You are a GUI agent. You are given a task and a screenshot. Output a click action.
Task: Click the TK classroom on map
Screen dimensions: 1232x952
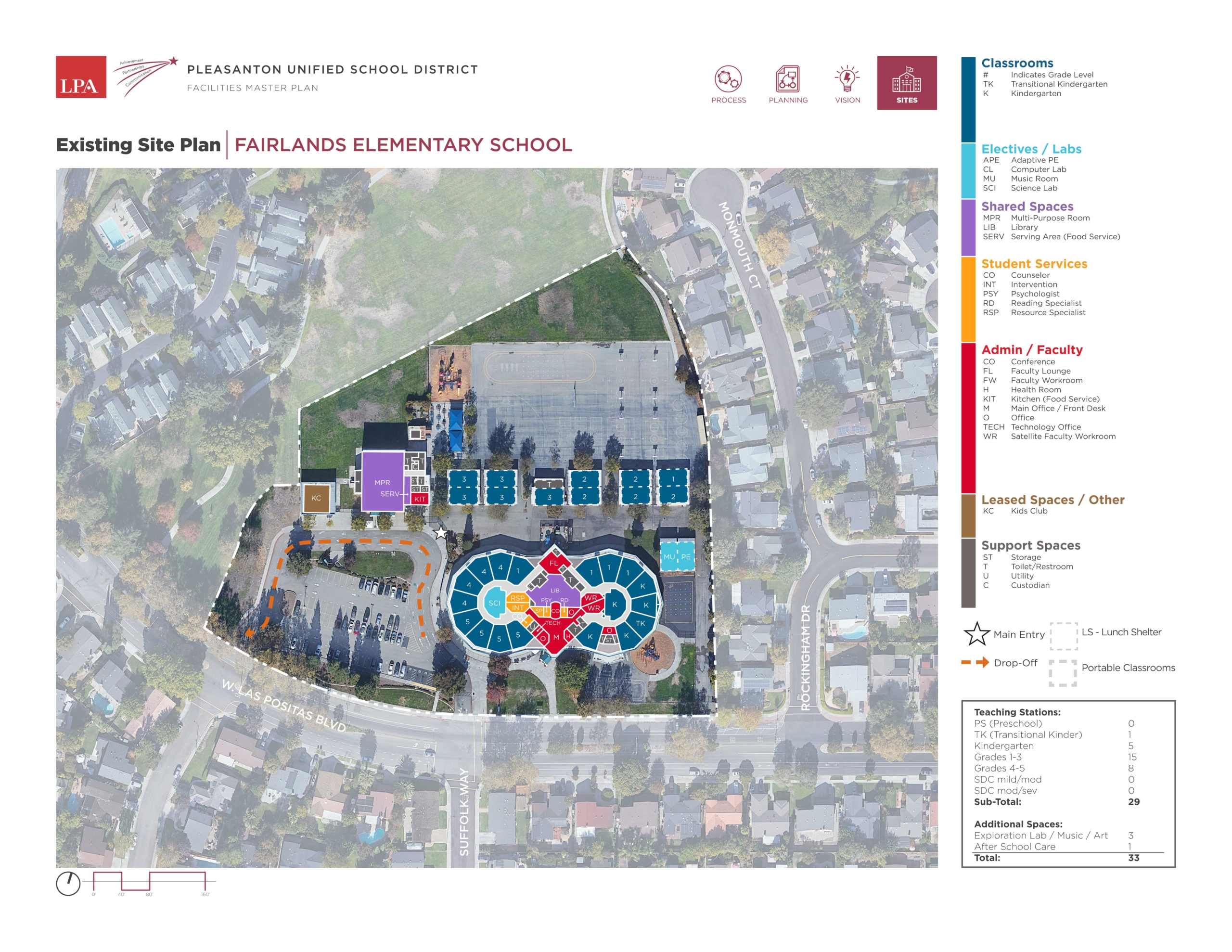(x=640, y=623)
